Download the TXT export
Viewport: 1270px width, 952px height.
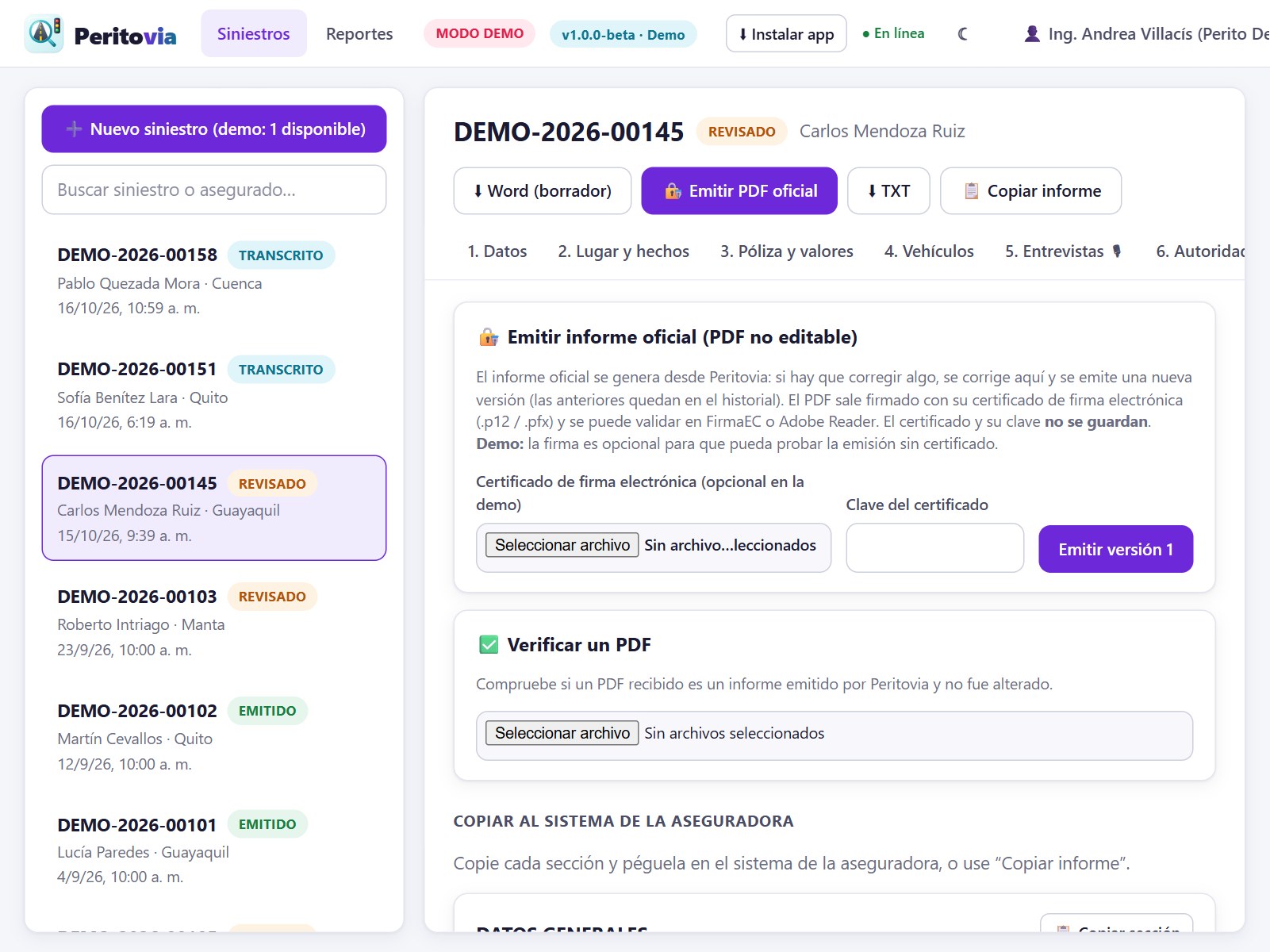coord(888,191)
